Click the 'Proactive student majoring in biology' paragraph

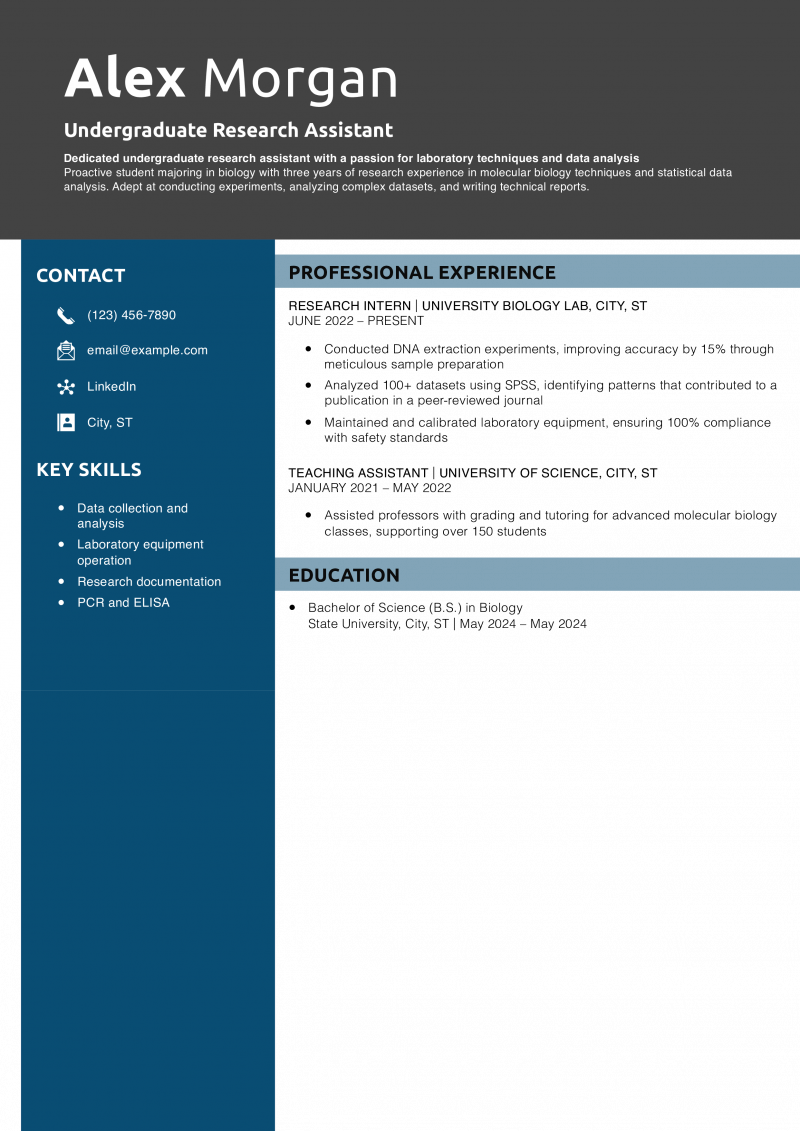(397, 180)
